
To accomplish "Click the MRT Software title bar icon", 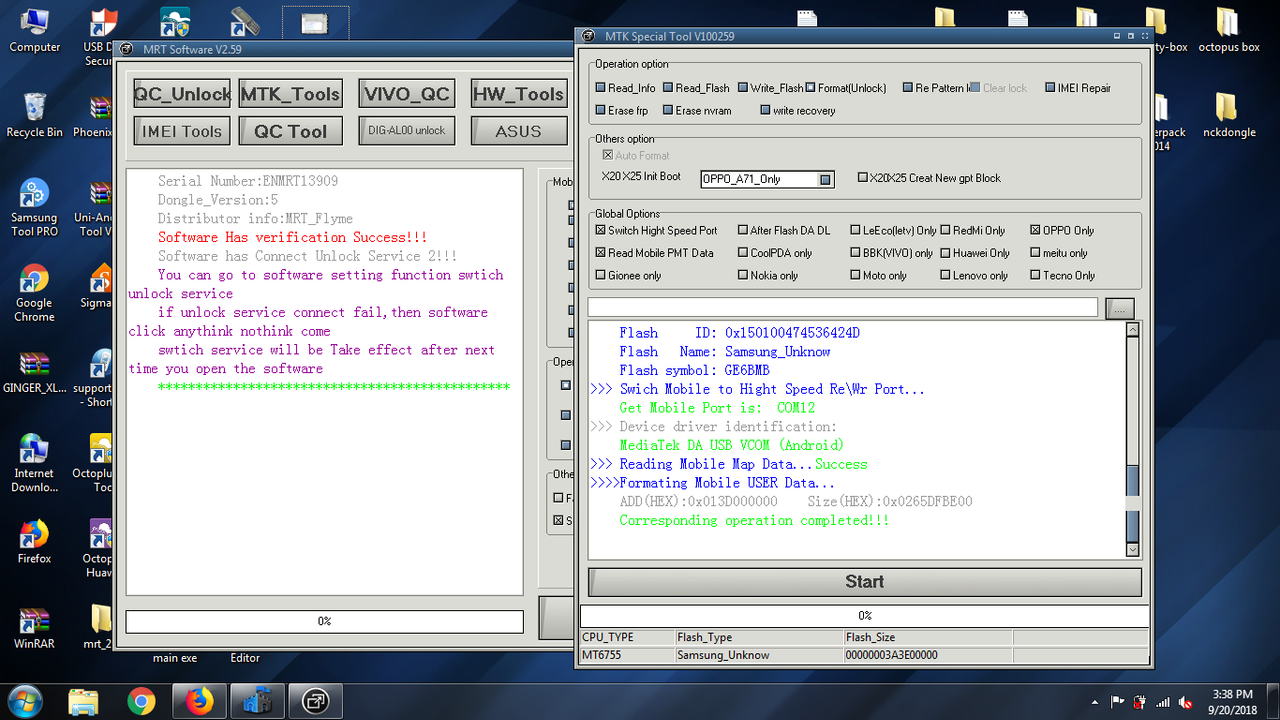I will [x=127, y=49].
